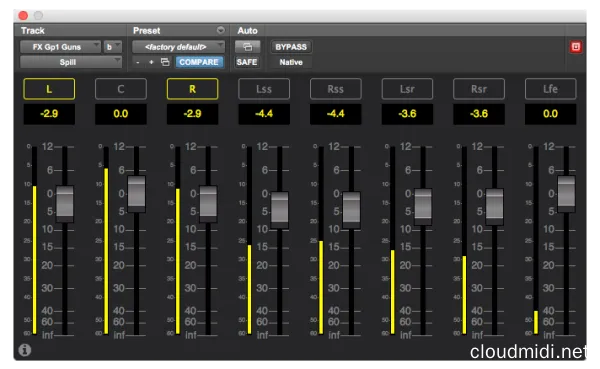Click the R channel -2.9 gain field

[x=192, y=114]
